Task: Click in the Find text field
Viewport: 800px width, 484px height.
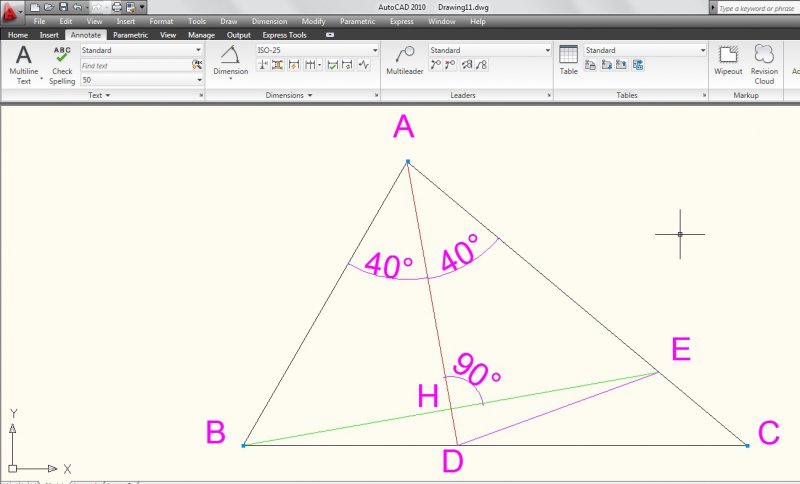Action: tap(135, 65)
